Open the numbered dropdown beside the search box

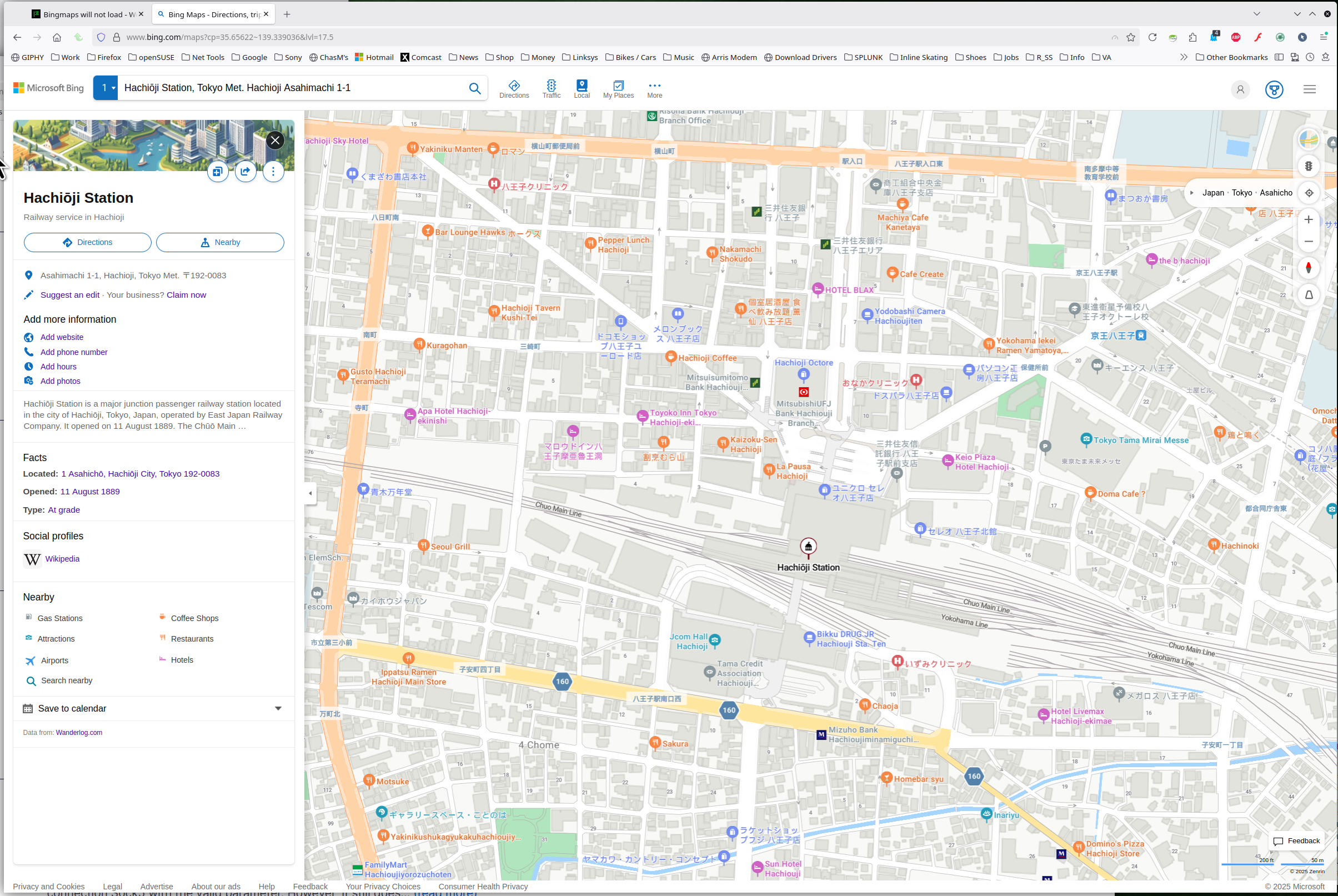(106, 88)
